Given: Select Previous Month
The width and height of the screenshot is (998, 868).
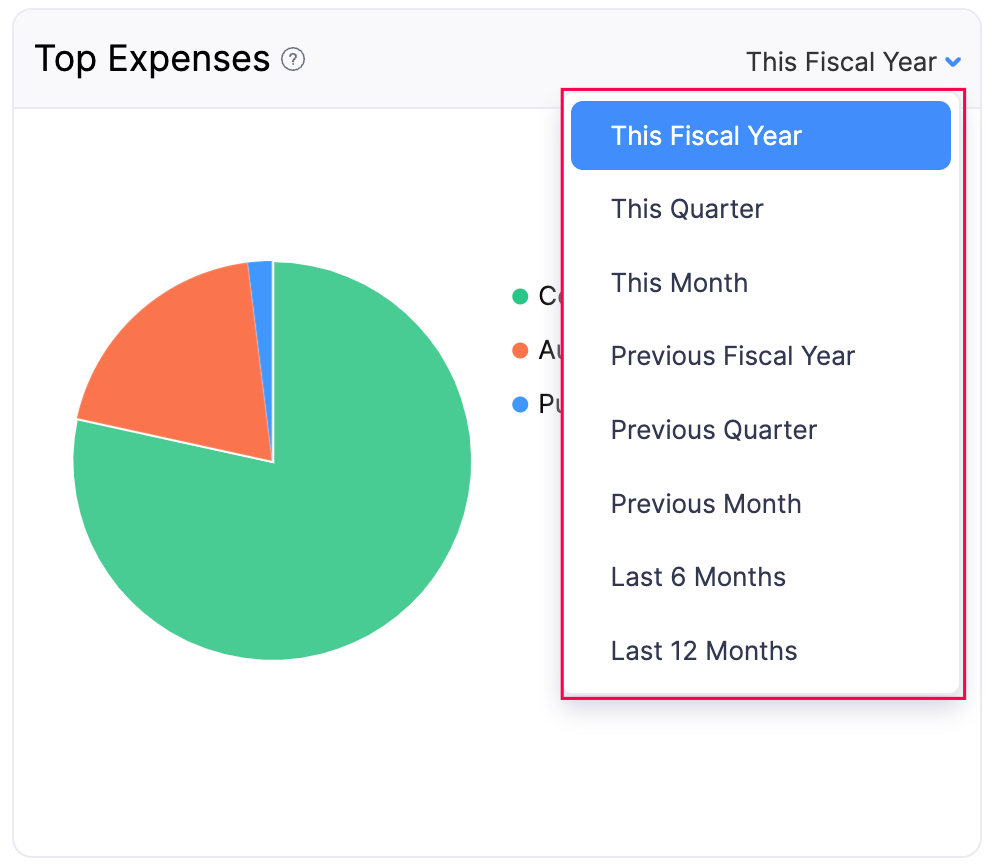Looking at the screenshot, I should pyautogui.click(x=706, y=504).
